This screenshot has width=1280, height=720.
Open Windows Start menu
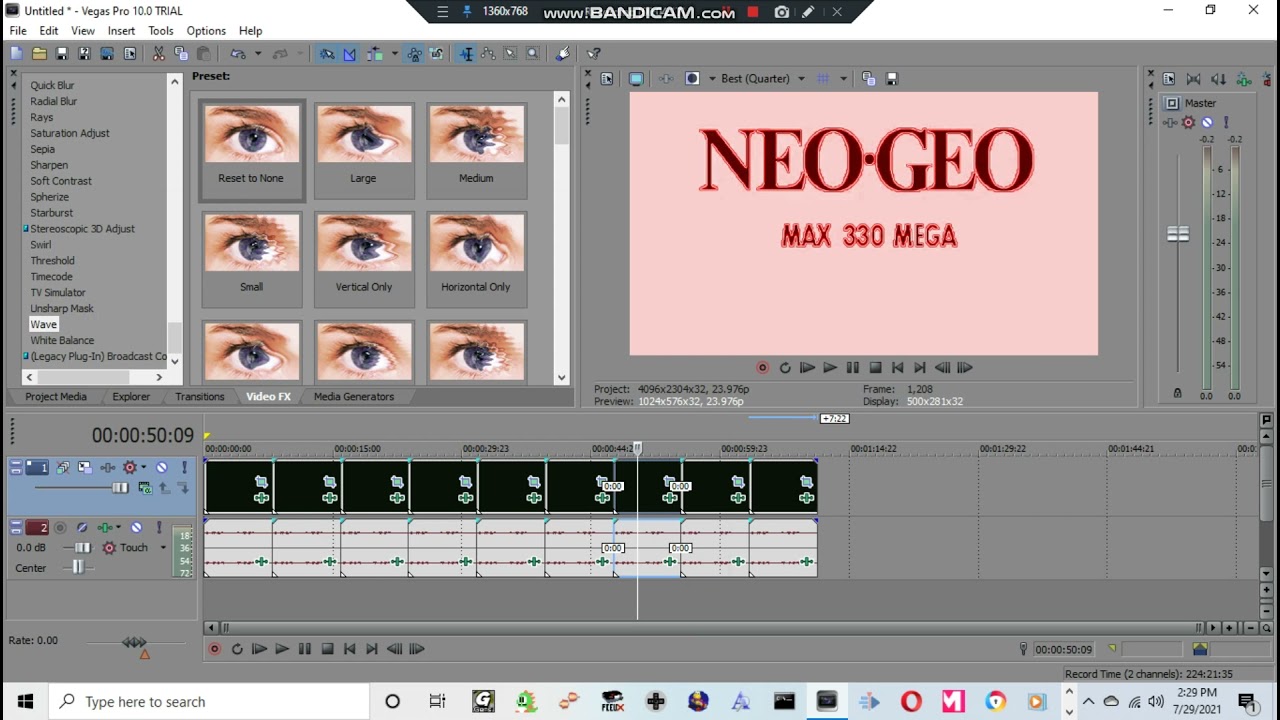(24, 702)
